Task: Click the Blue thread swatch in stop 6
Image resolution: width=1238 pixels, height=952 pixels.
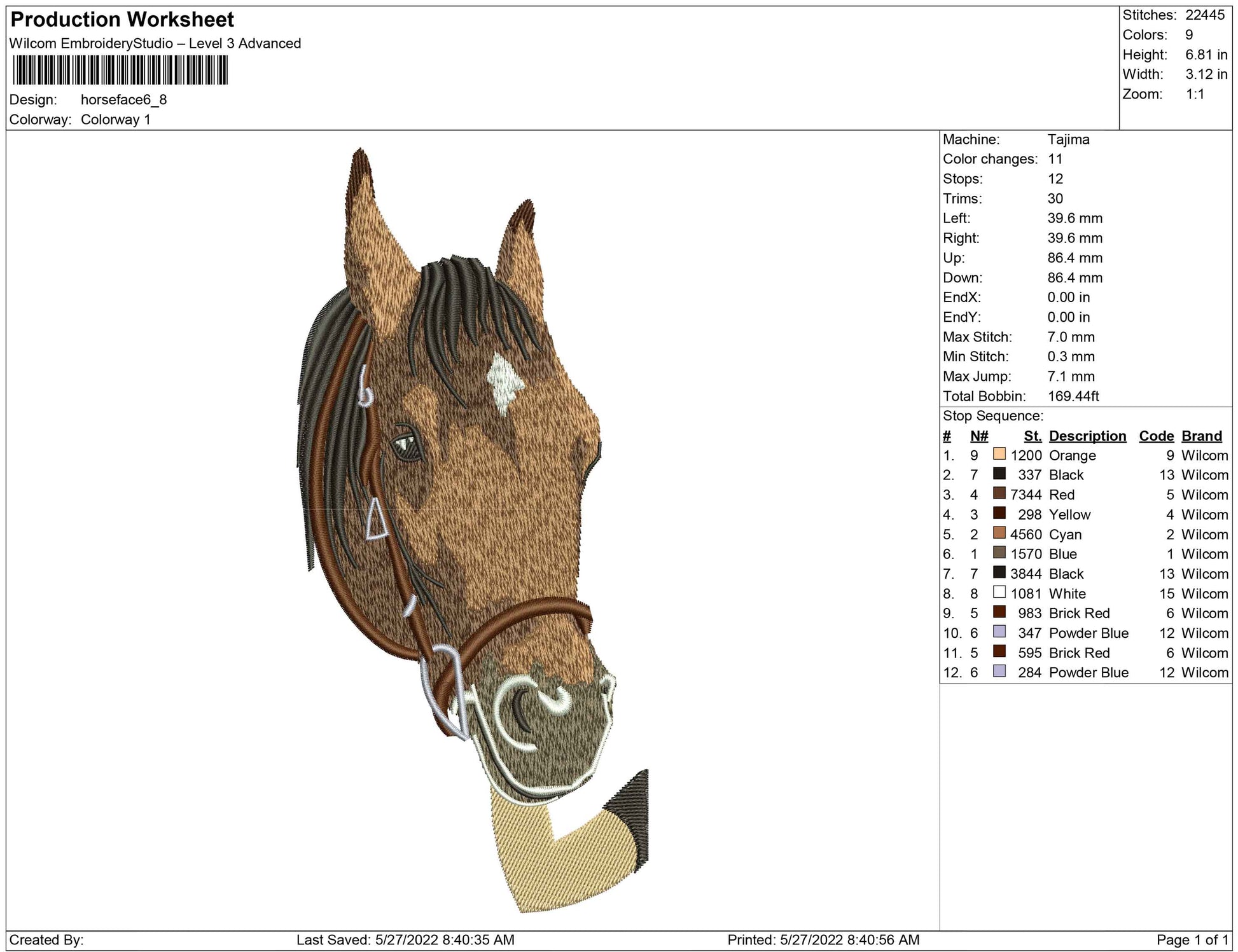Action: click(x=999, y=553)
